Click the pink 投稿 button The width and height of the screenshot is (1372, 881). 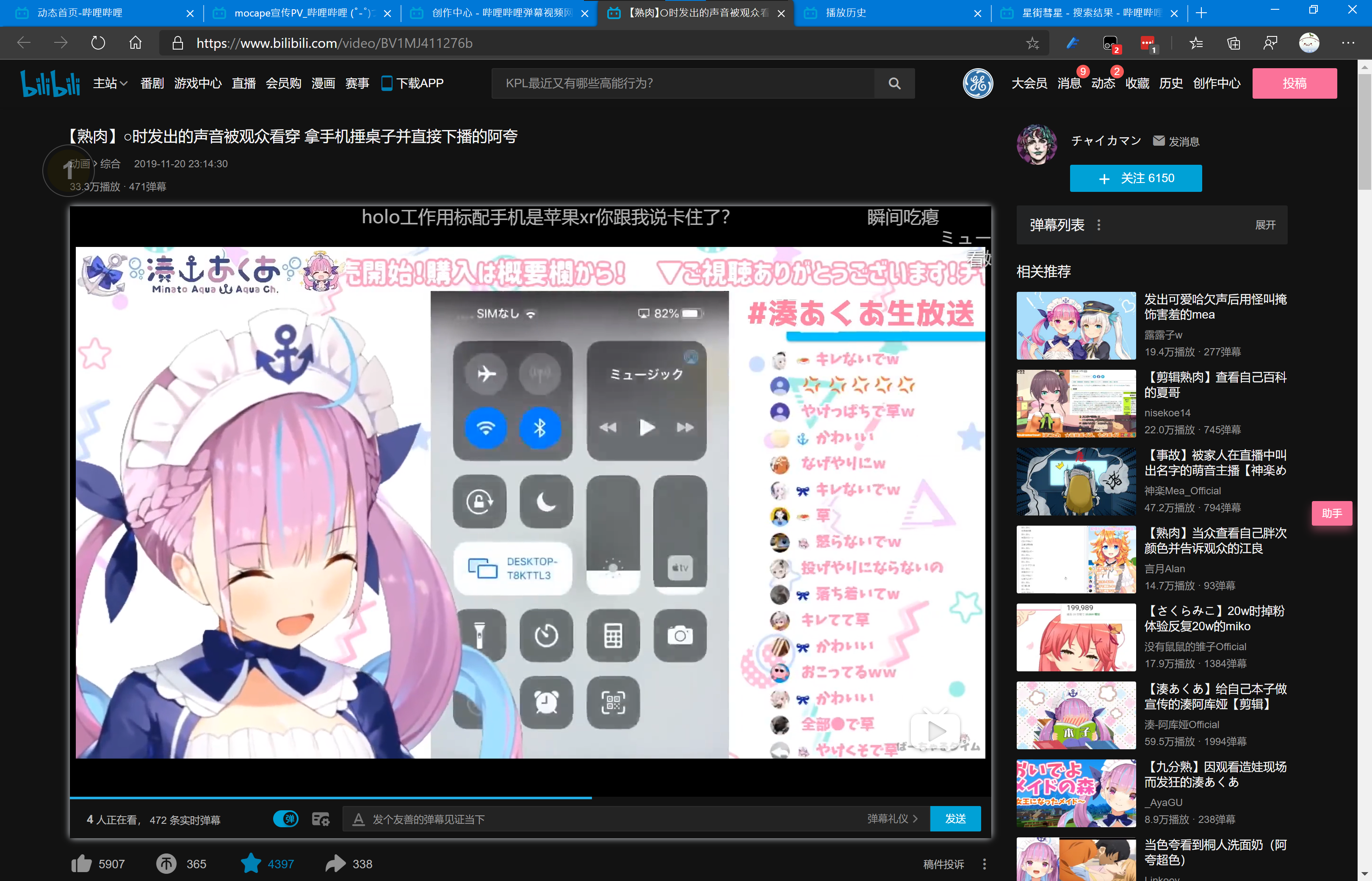click(1295, 83)
